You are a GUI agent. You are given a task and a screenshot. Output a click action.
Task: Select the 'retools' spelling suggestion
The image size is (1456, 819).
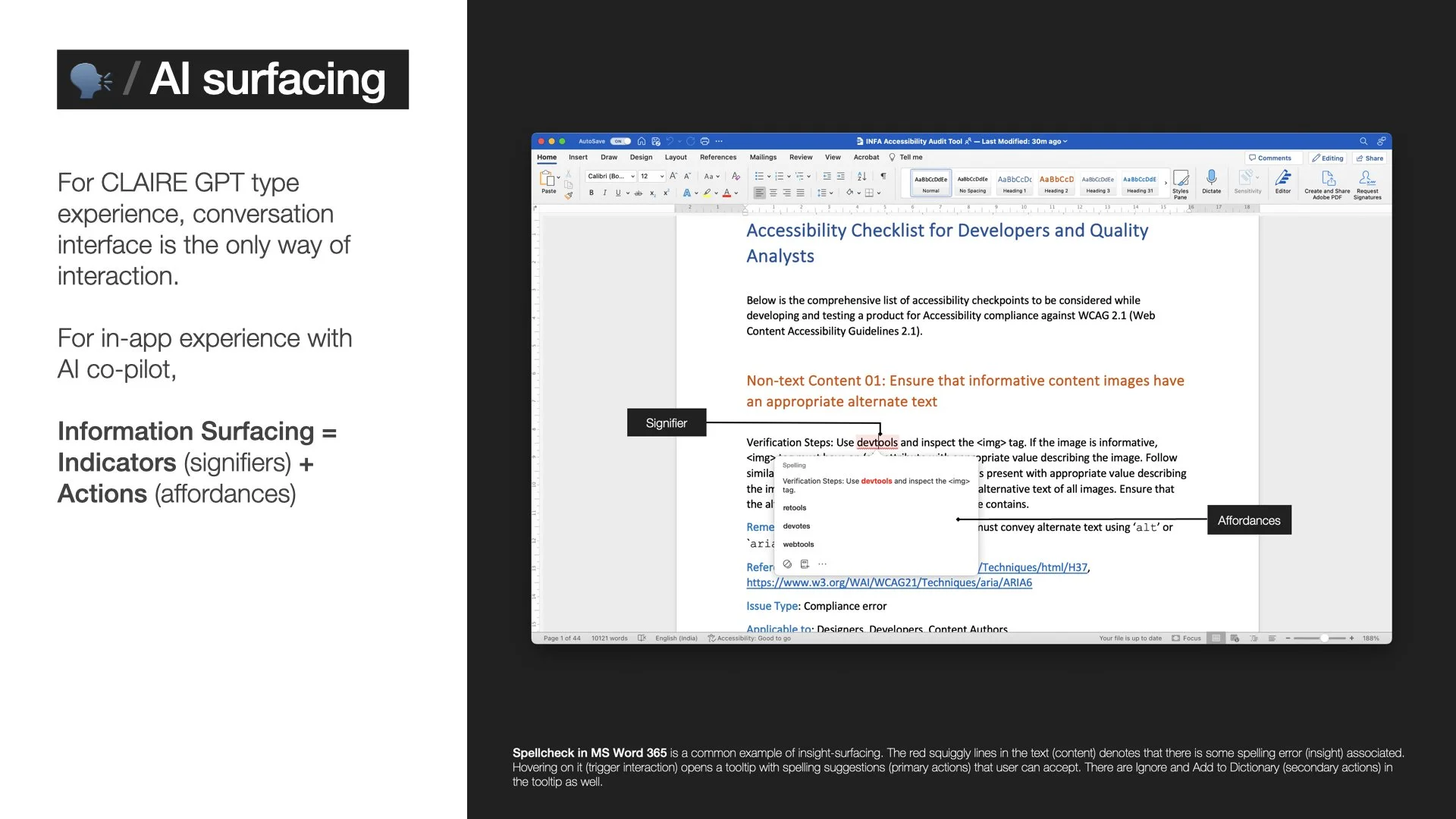(x=794, y=508)
